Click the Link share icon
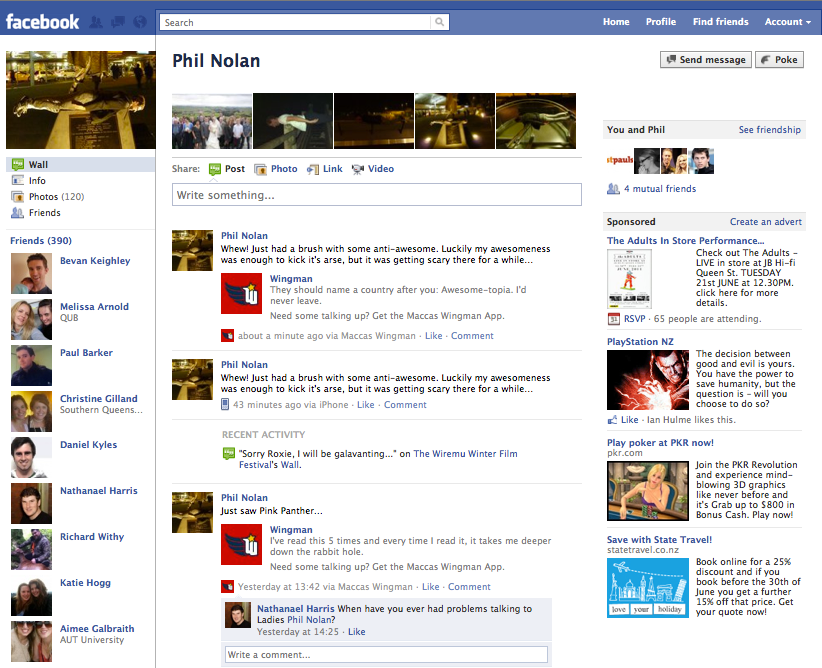 pyautogui.click(x=313, y=169)
